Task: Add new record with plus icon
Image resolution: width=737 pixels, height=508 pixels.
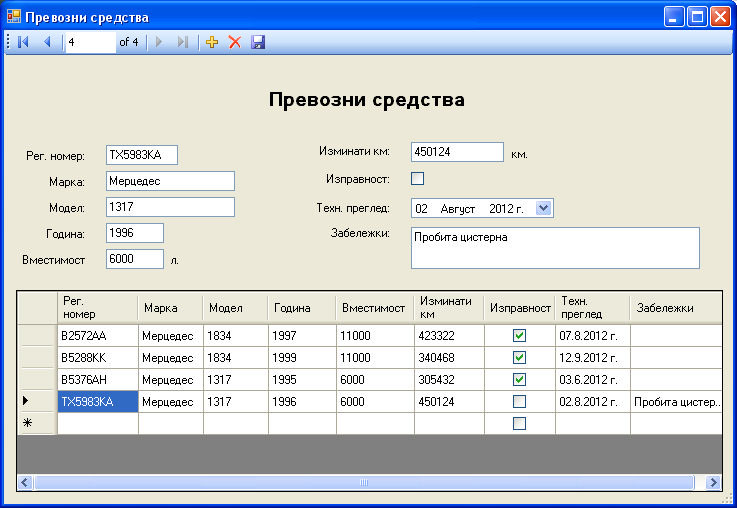Action: [212, 42]
